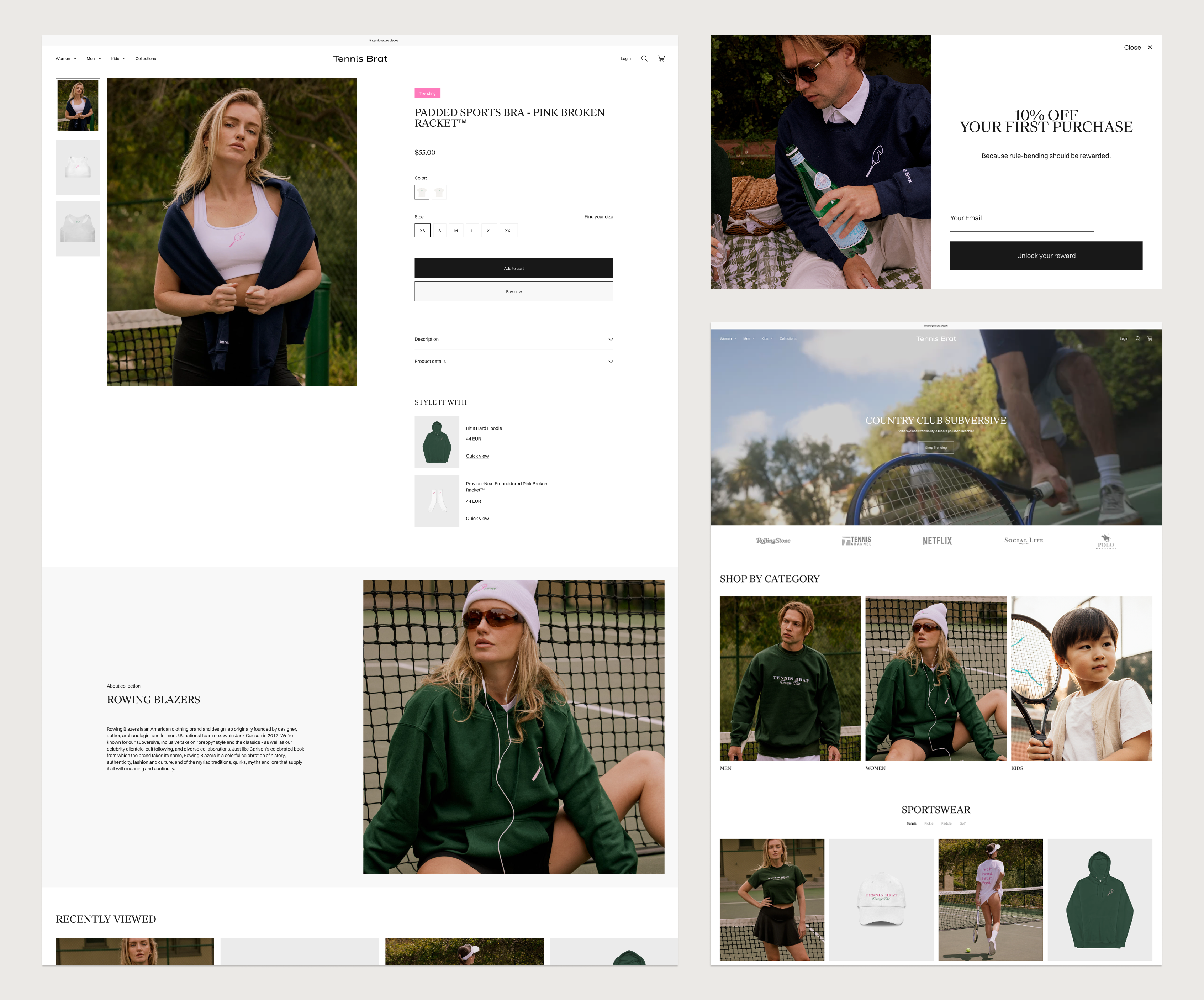Select the second thumbnail showing bra front

click(x=78, y=167)
